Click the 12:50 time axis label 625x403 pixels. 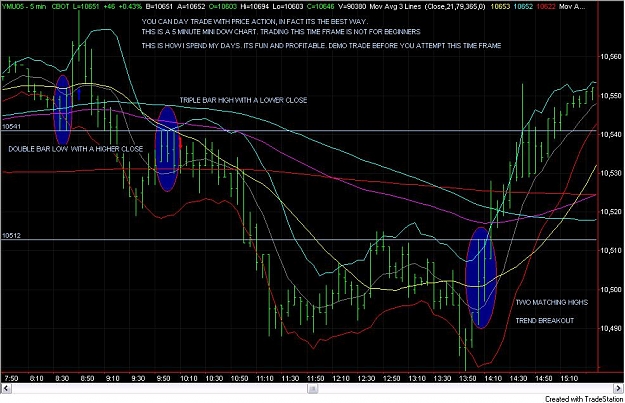coord(391,378)
